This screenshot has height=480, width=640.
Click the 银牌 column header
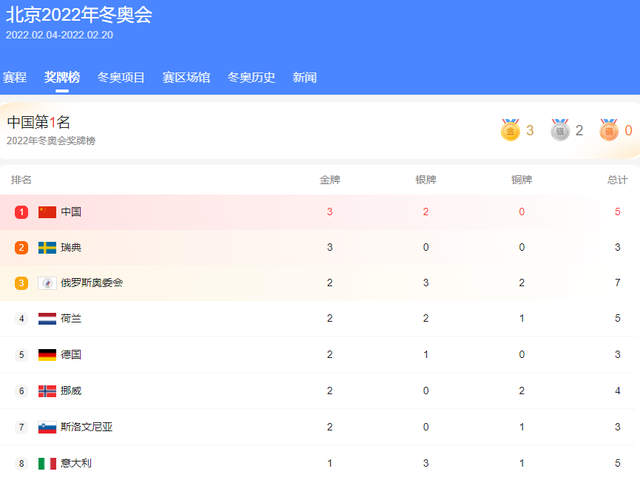click(426, 180)
